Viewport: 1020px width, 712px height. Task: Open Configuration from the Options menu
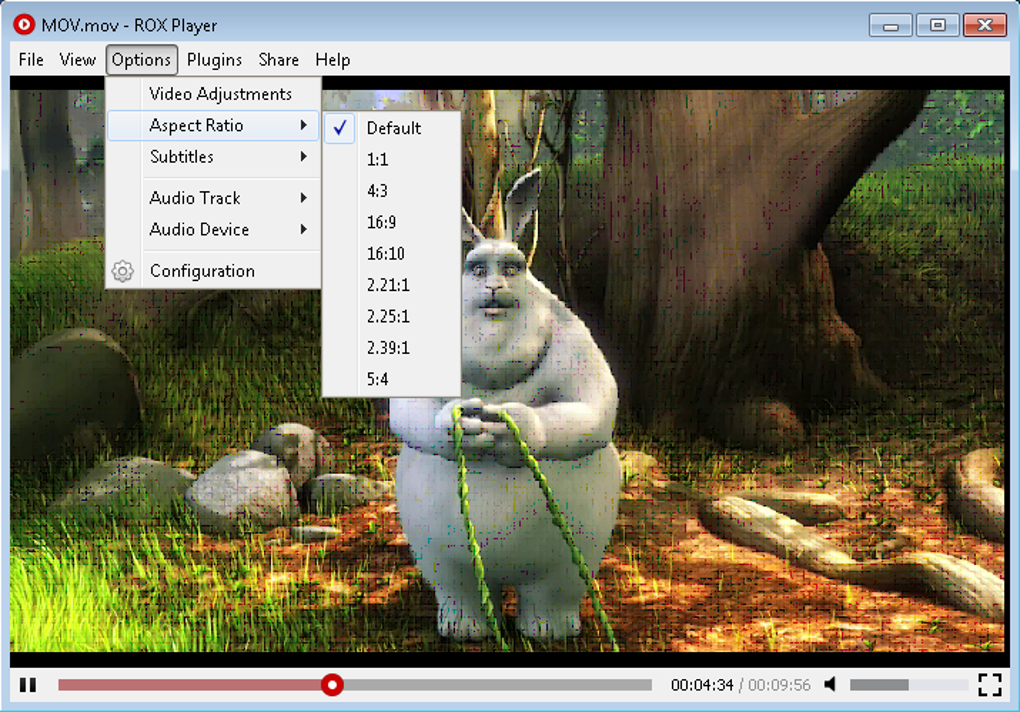(x=213, y=271)
